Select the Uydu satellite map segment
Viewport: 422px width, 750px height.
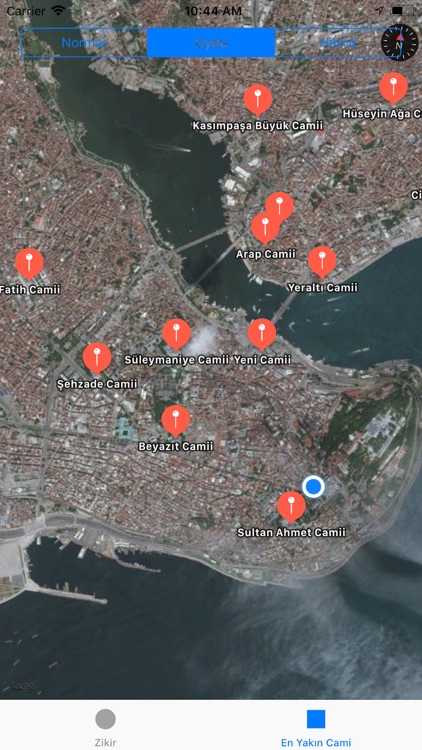point(211,43)
